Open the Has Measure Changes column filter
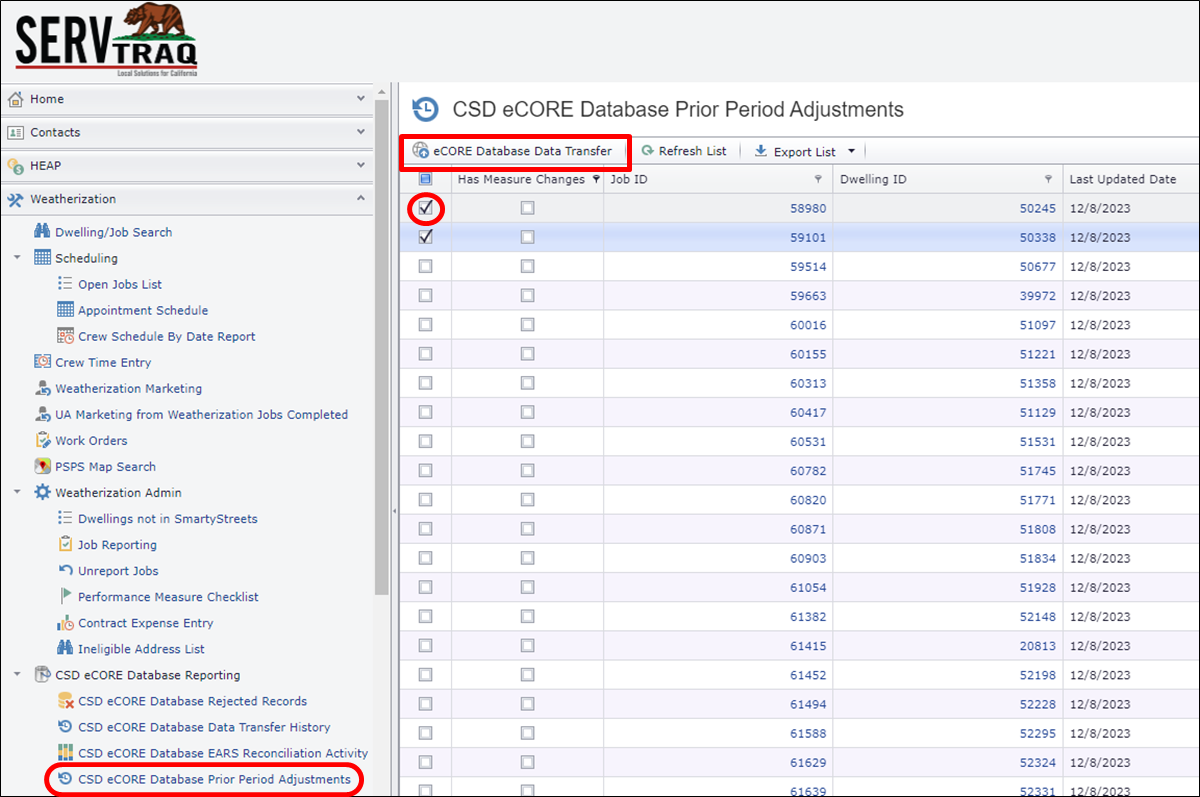The image size is (1200, 797). 597,179
